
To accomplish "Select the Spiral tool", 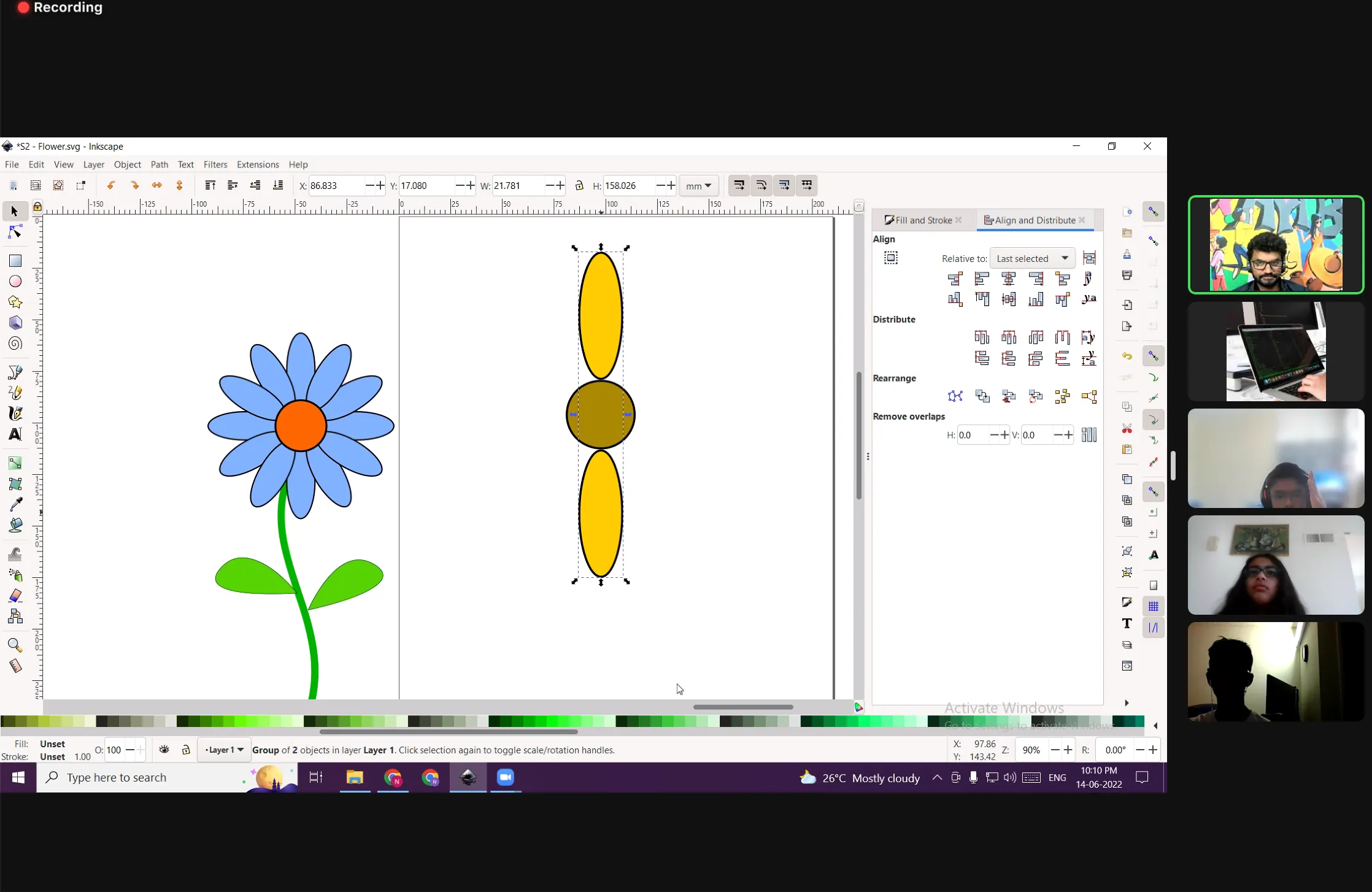I will pos(15,344).
